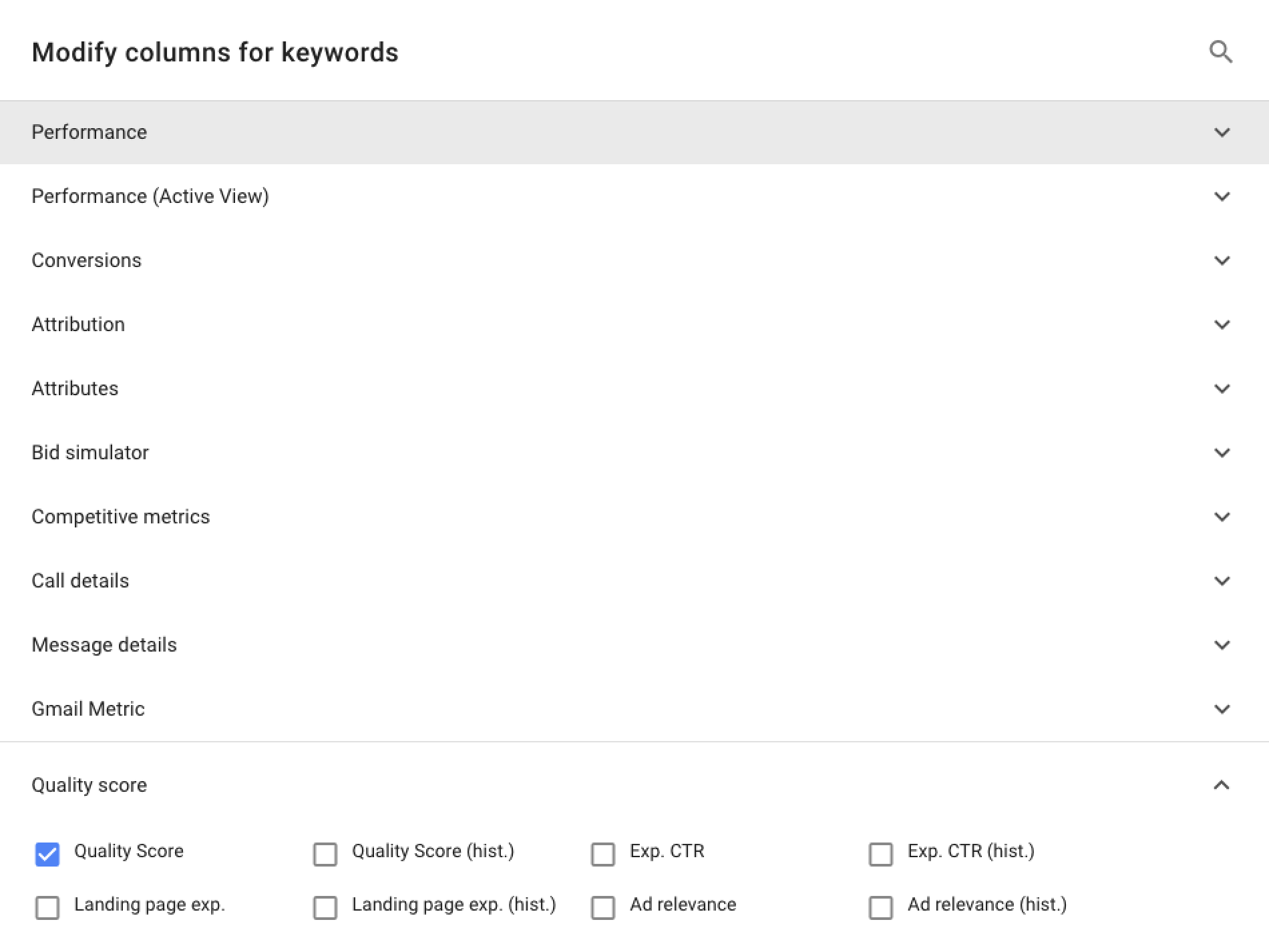Click the Quality score section label
Screen dimensions: 1269x952
pyautogui.click(x=89, y=785)
